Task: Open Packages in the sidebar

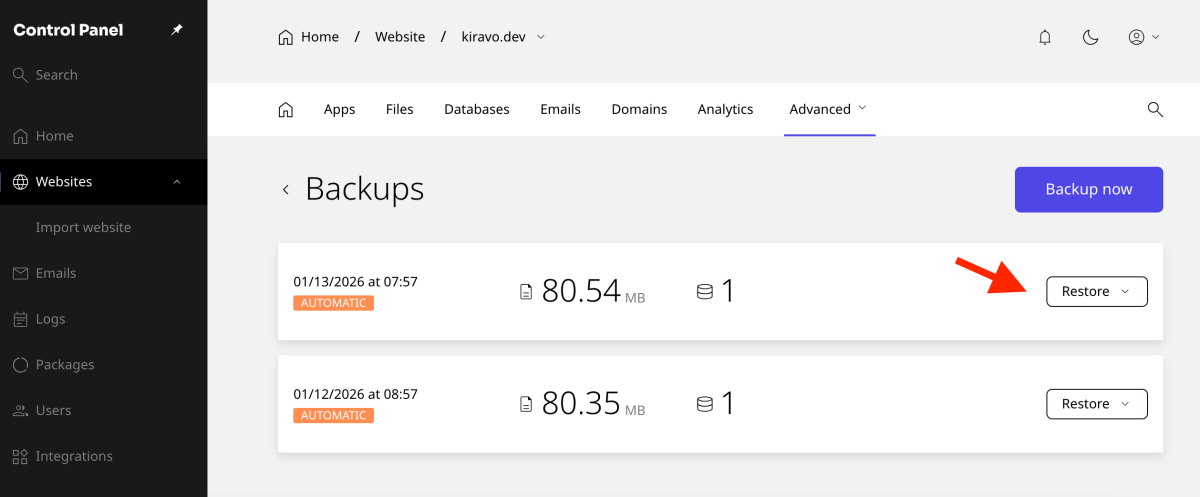Action: point(64,365)
